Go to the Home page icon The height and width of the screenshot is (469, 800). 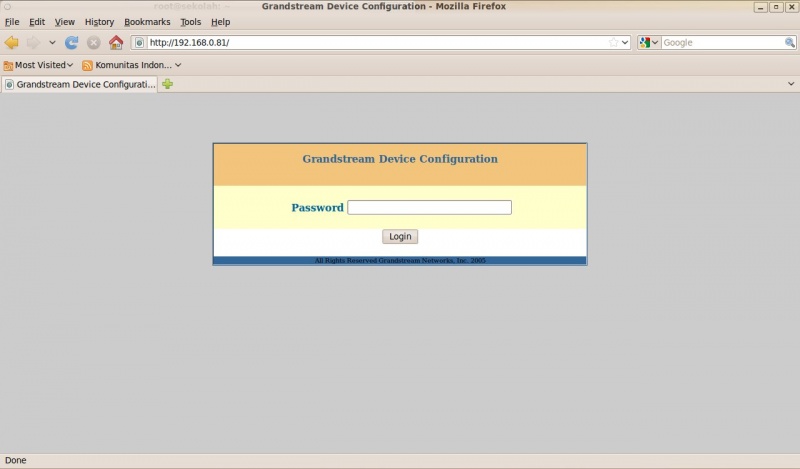click(x=116, y=43)
